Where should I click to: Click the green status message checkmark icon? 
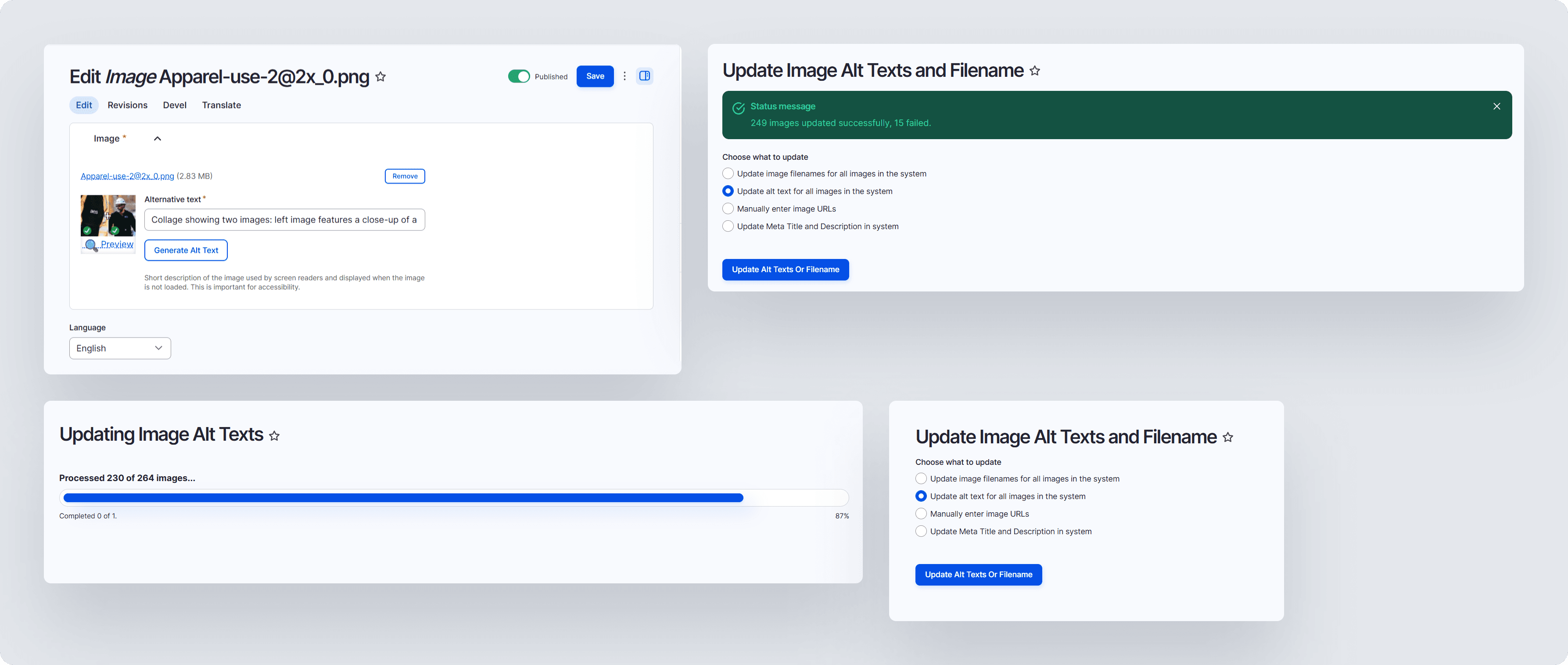(738, 108)
